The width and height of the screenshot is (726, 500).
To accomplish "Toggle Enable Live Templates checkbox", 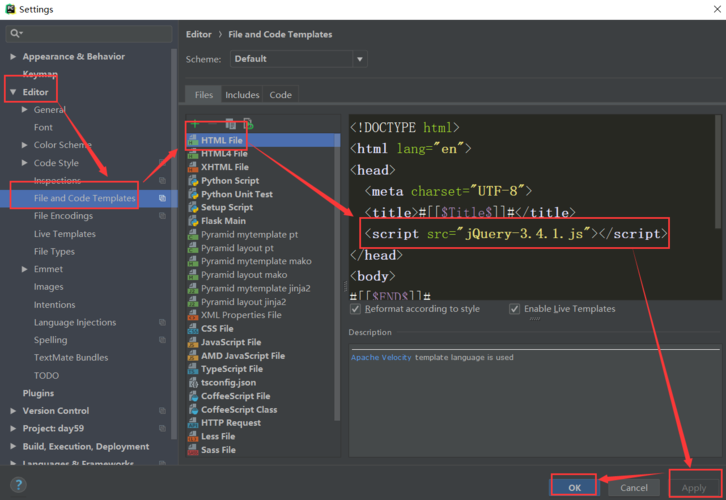I will click(x=515, y=309).
